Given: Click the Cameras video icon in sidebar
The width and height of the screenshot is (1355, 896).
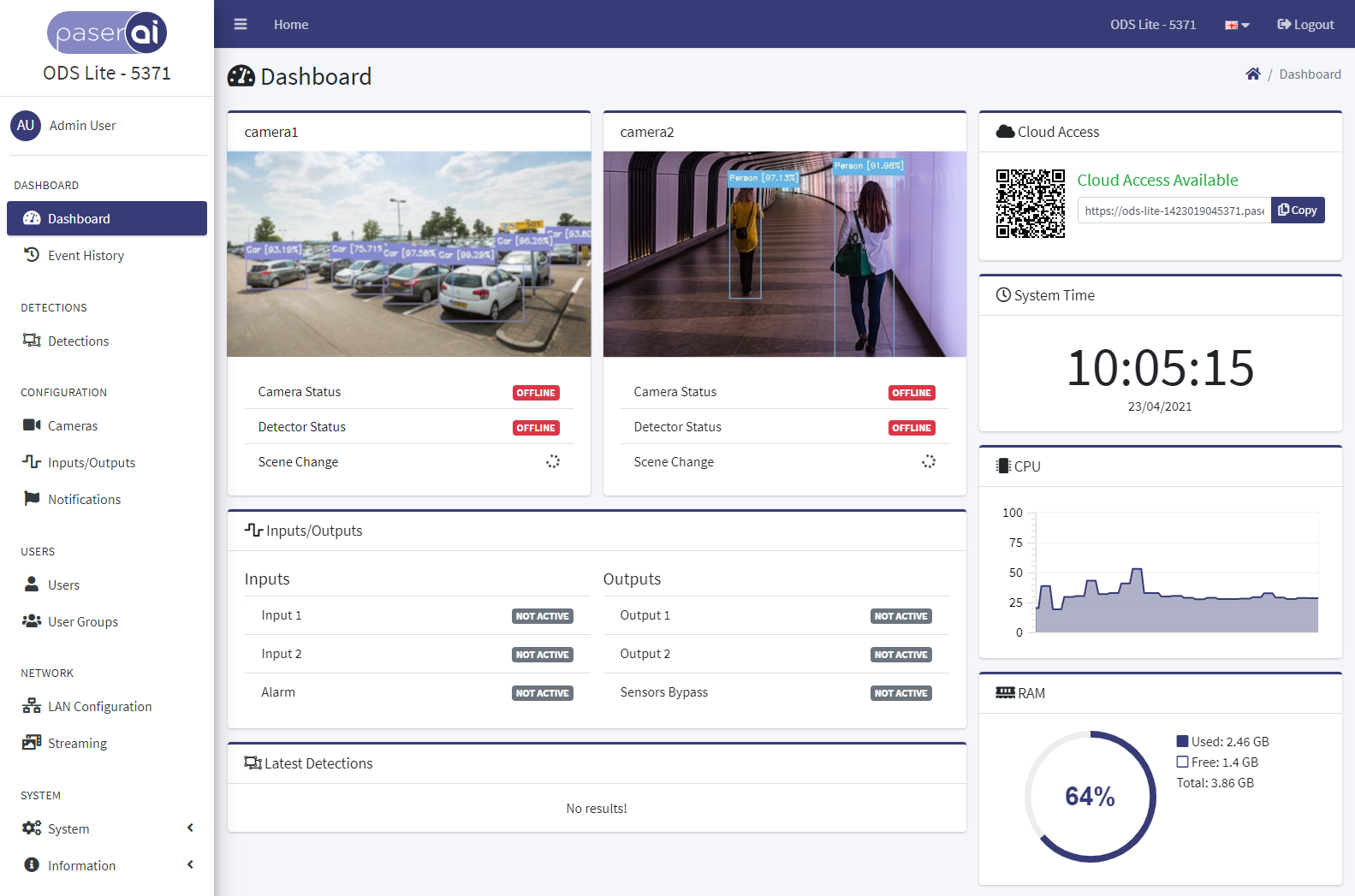Looking at the screenshot, I should click(32, 425).
